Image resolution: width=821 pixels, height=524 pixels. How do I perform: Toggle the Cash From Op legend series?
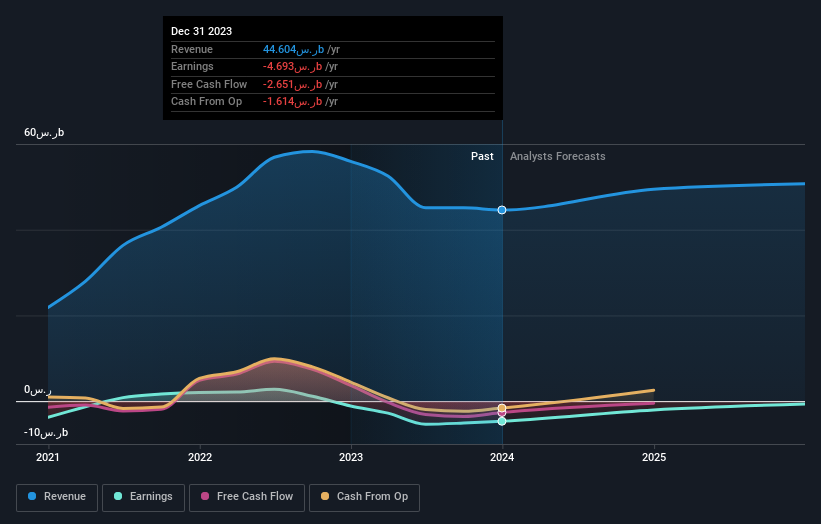tap(364, 497)
